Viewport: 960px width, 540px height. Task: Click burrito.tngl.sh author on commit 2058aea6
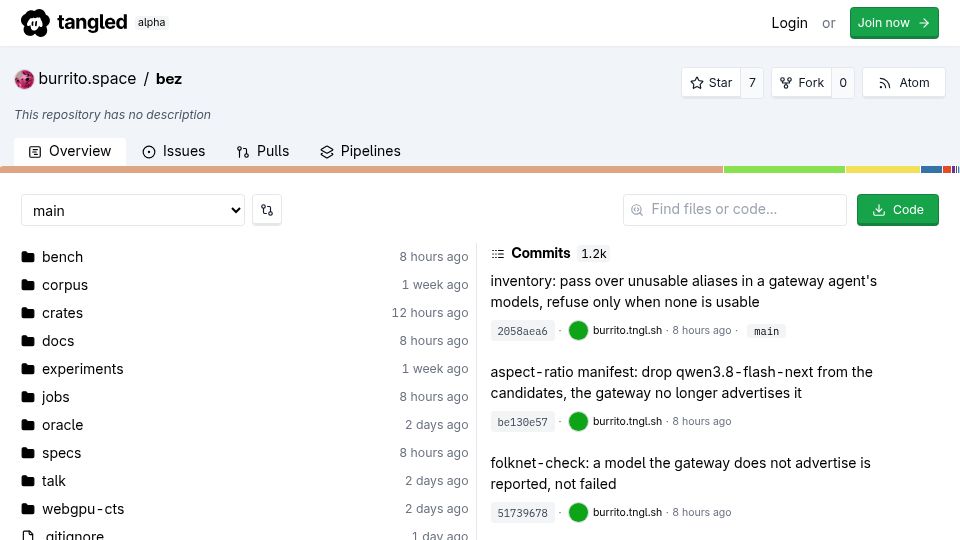point(628,331)
